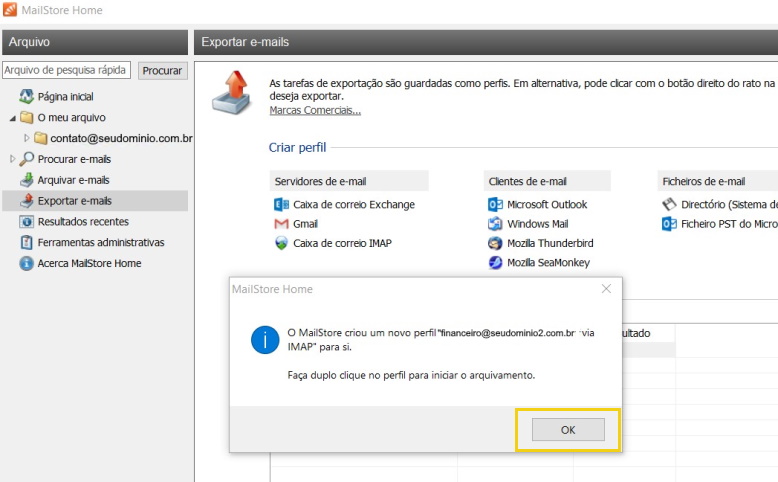Click the Exportar e-mails sidebar icon
This screenshot has height=482, width=778.
[26, 201]
